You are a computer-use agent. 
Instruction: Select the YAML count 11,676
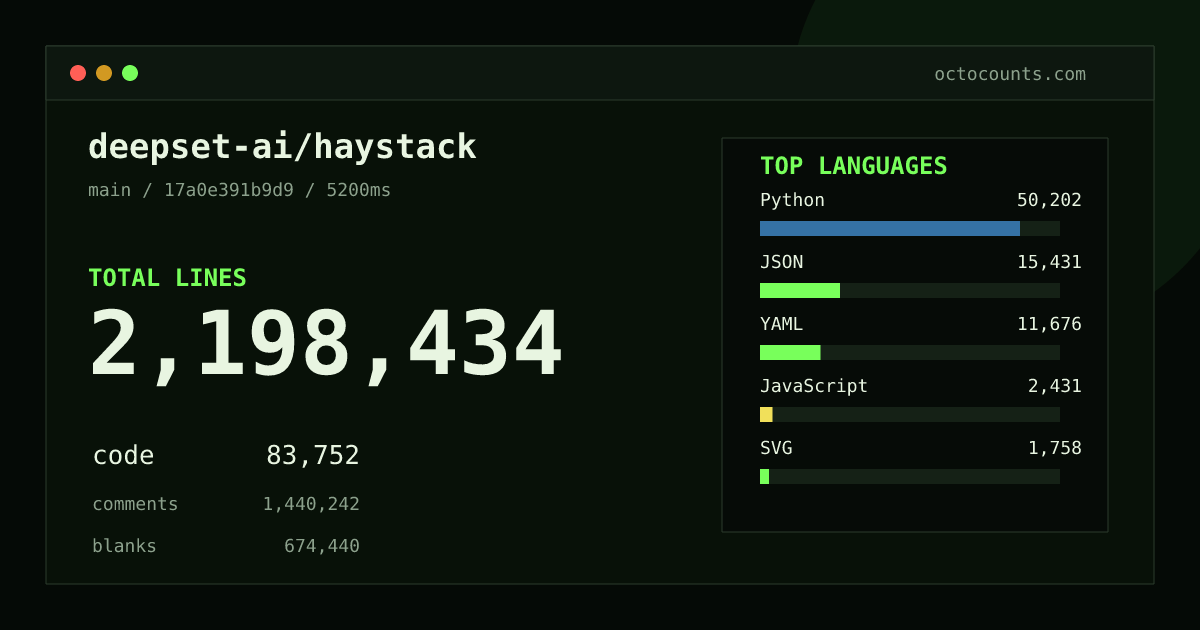(1049, 324)
